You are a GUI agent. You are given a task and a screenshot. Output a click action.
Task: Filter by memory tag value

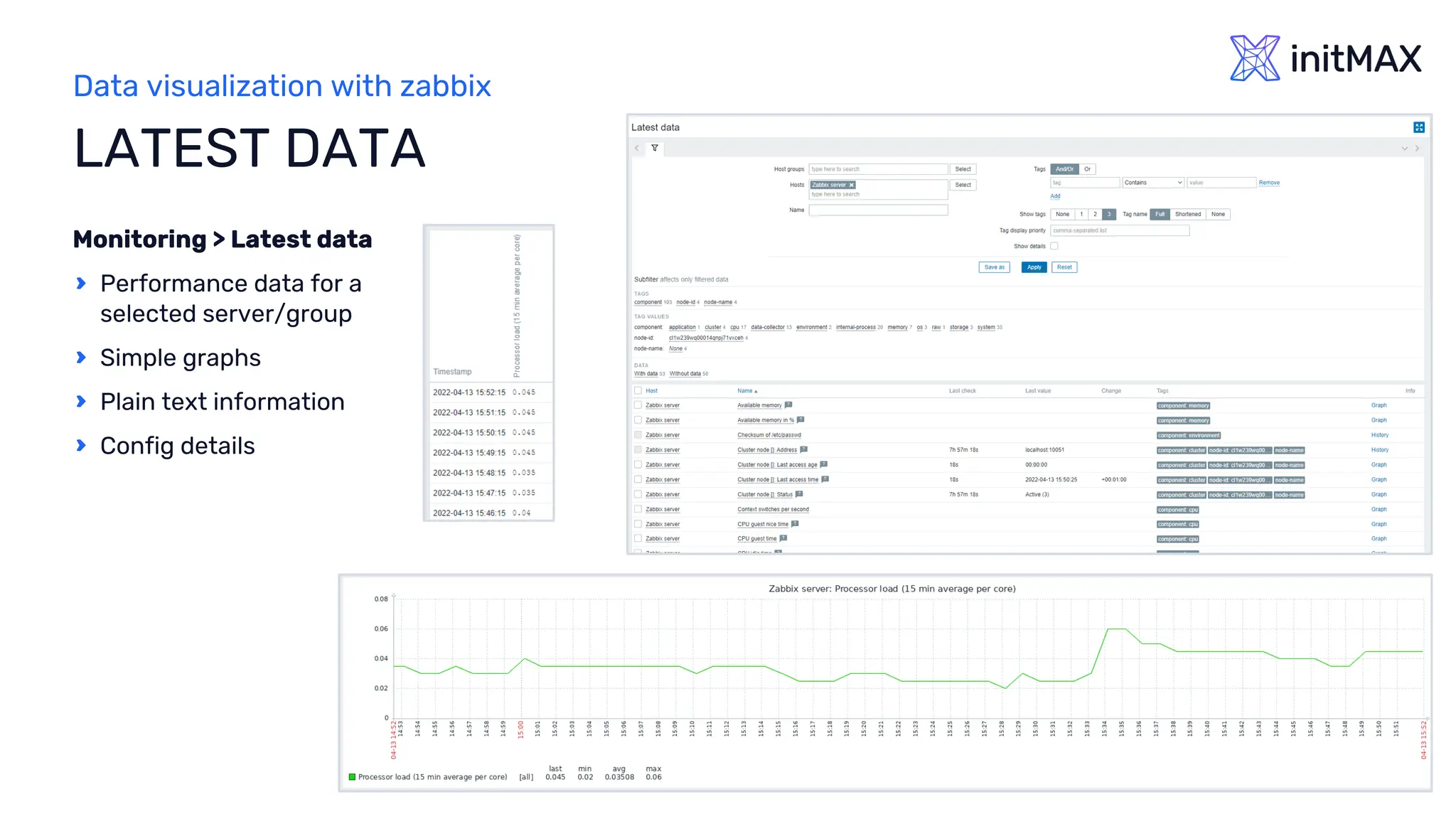[x=897, y=327]
